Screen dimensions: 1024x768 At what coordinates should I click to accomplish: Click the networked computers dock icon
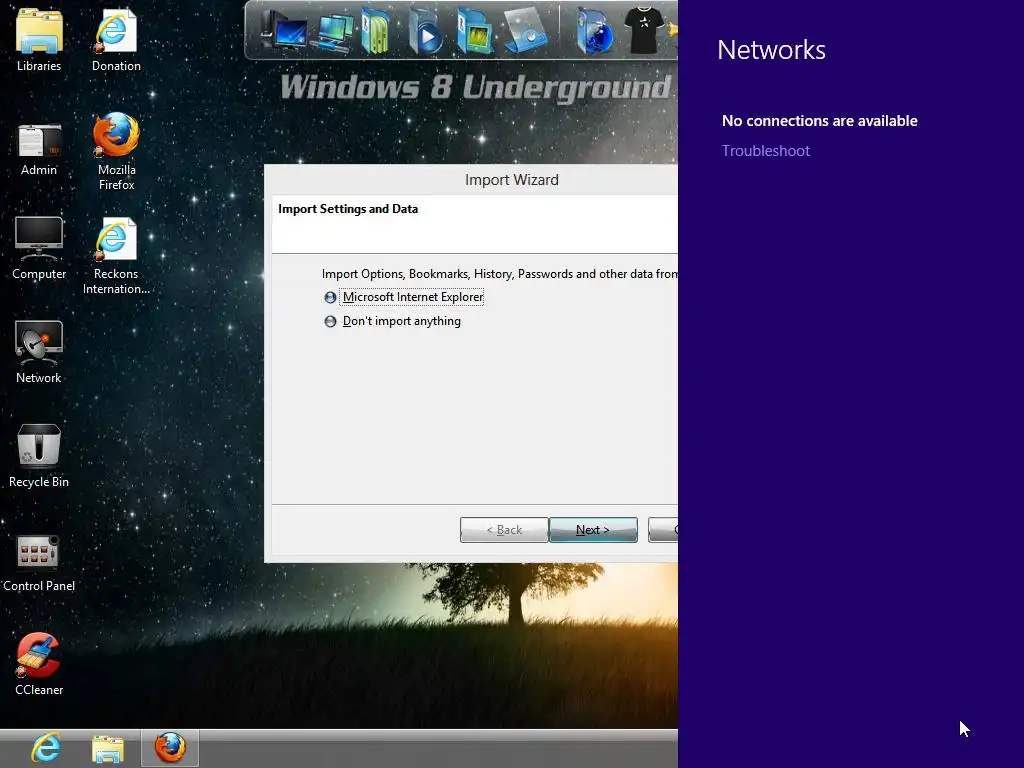333,33
